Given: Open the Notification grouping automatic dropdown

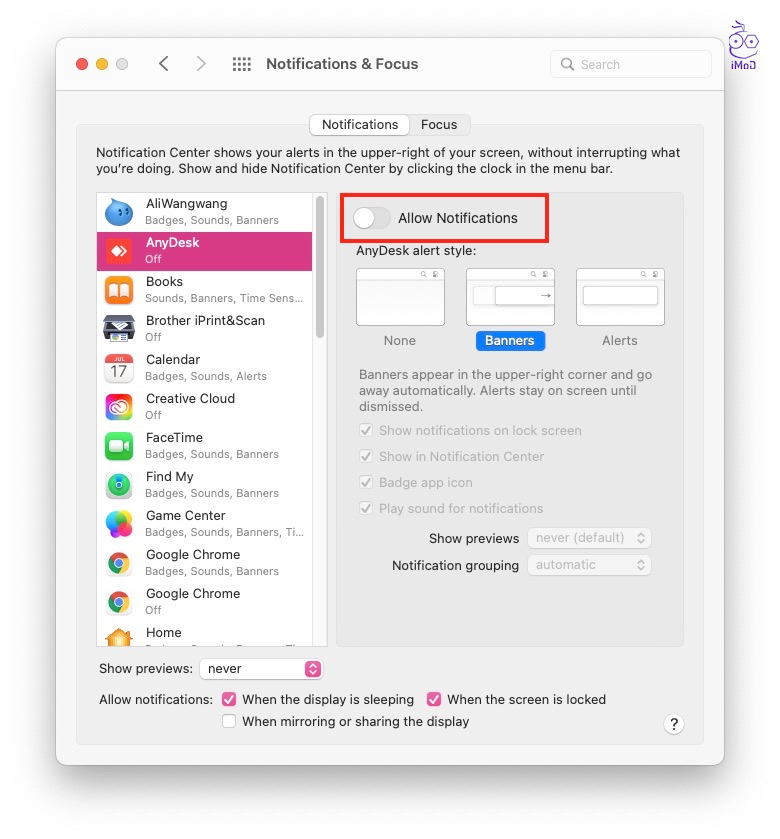Looking at the screenshot, I should (x=589, y=565).
